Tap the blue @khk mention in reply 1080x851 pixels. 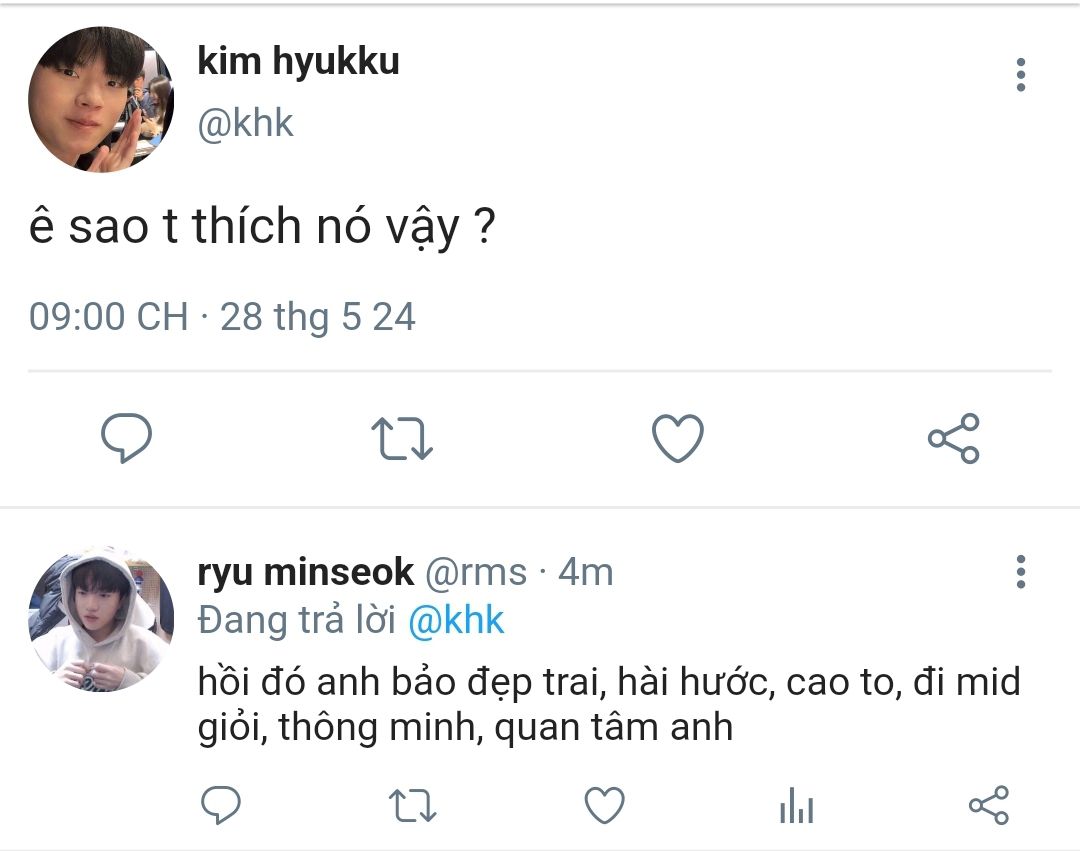pos(456,620)
